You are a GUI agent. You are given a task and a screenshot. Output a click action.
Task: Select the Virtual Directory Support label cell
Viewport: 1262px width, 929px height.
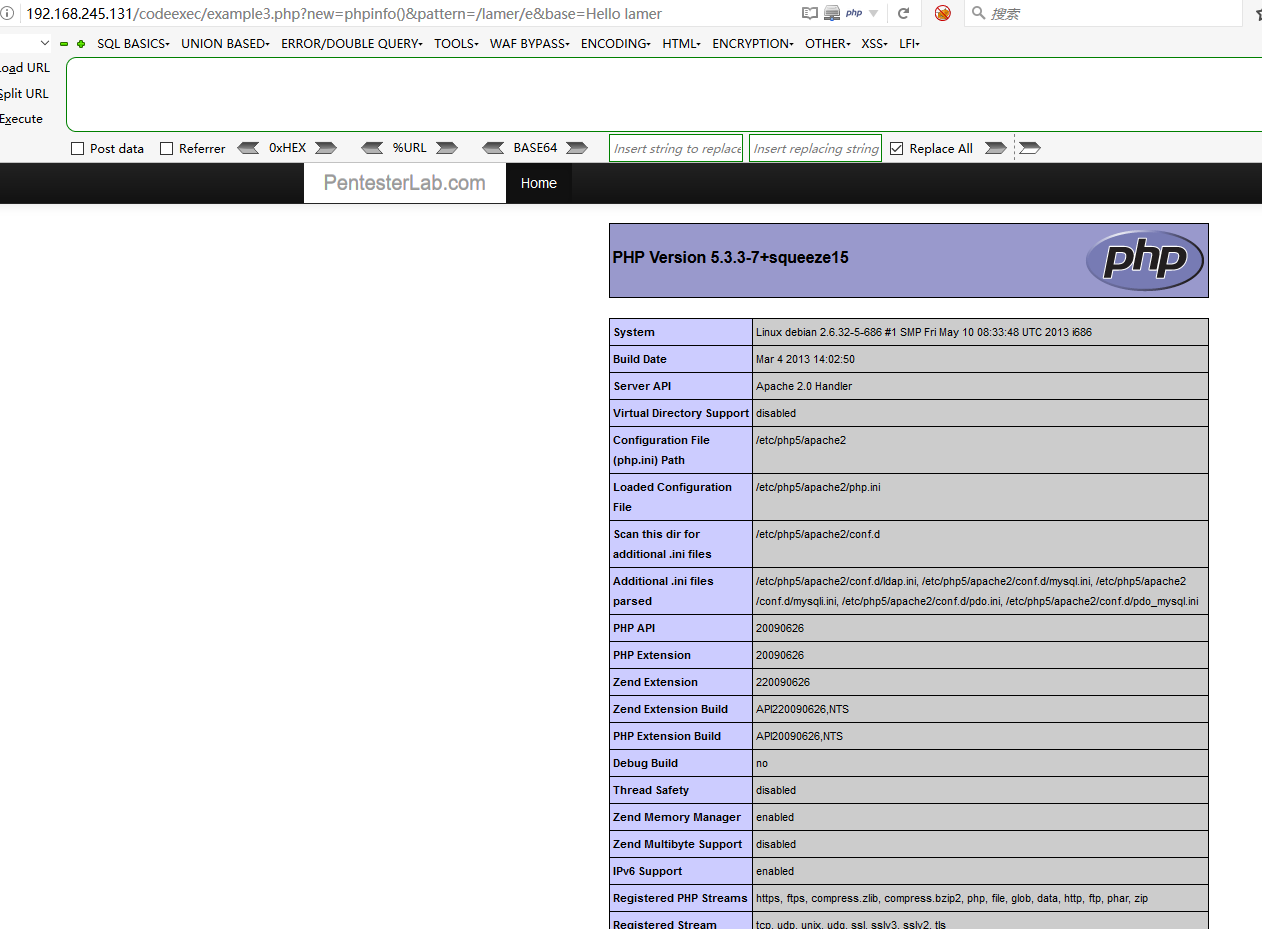(x=681, y=413)
